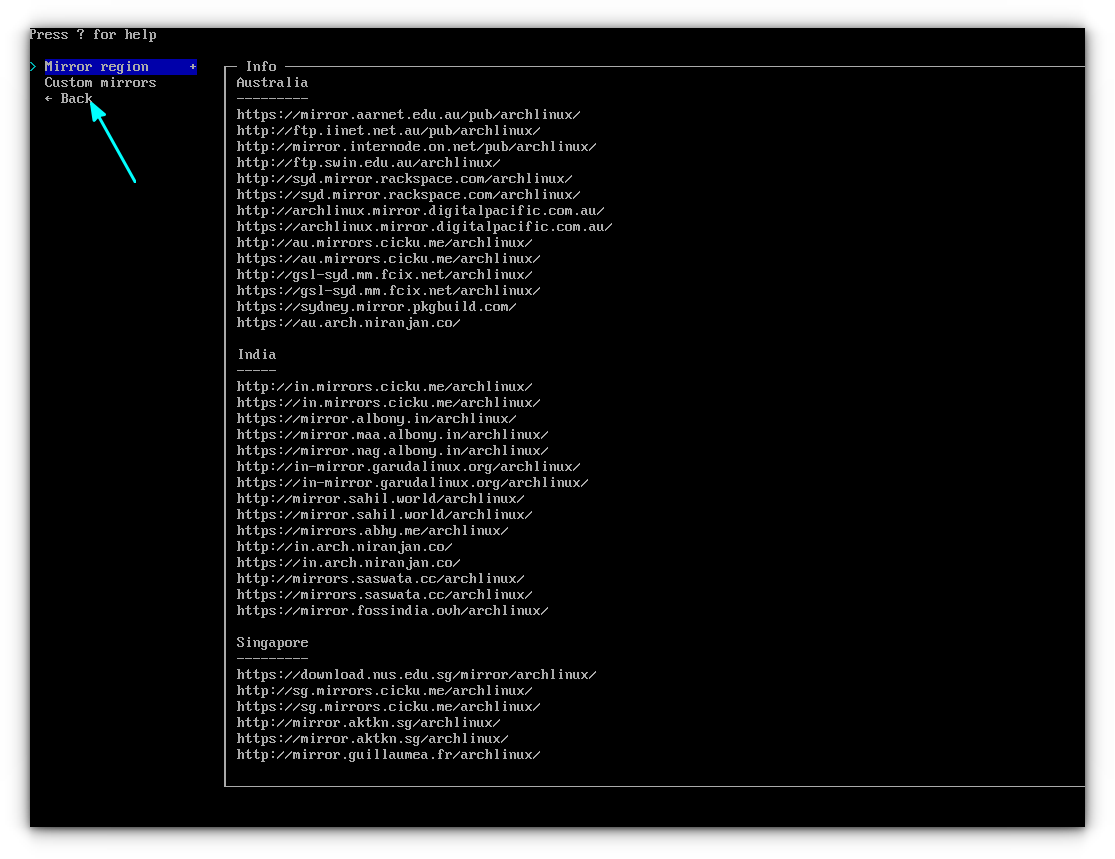
Task: Select the Back option
Action: pyautogui.click(x=70, y=98)
